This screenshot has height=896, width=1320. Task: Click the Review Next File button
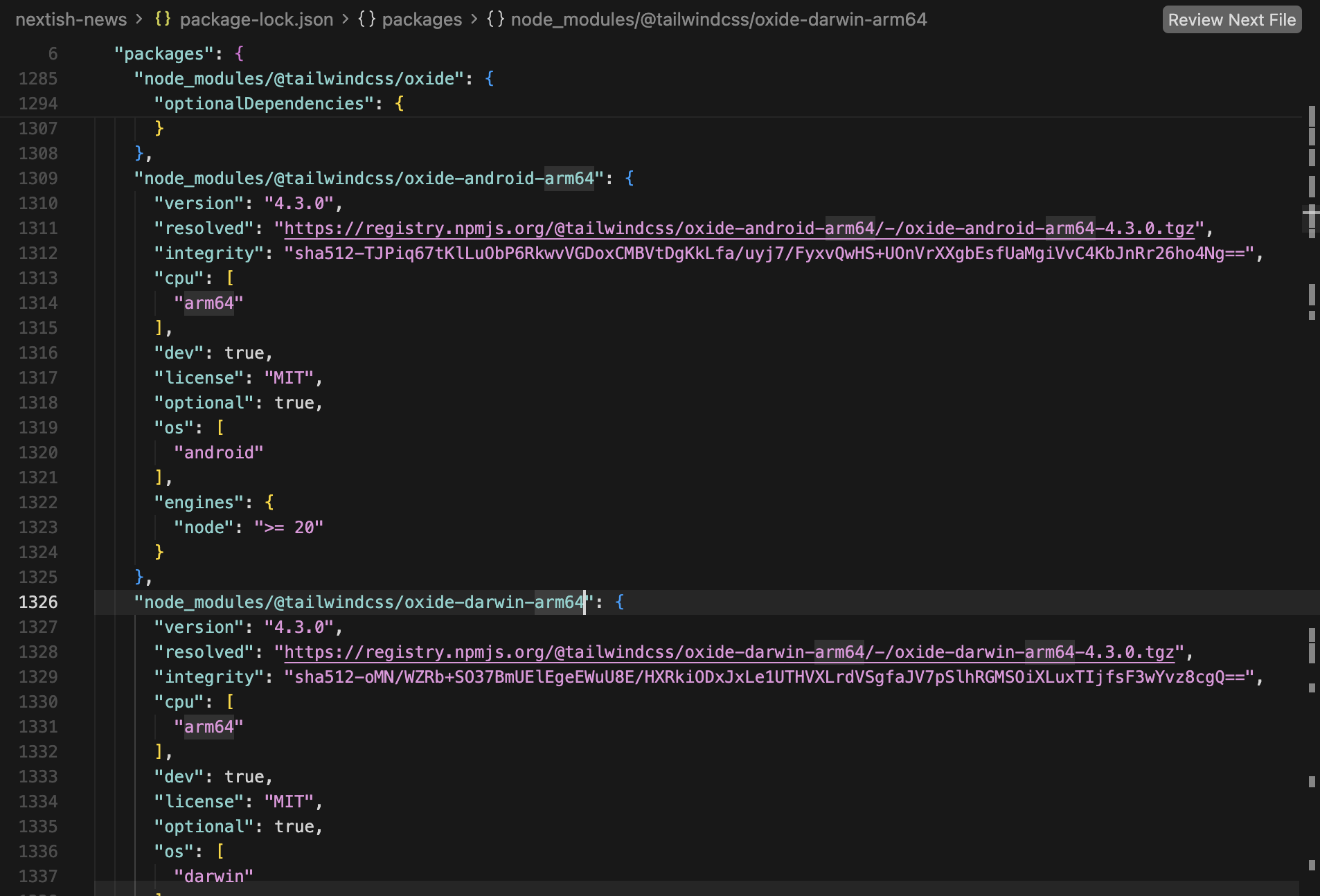click(x=1231, y=19)
